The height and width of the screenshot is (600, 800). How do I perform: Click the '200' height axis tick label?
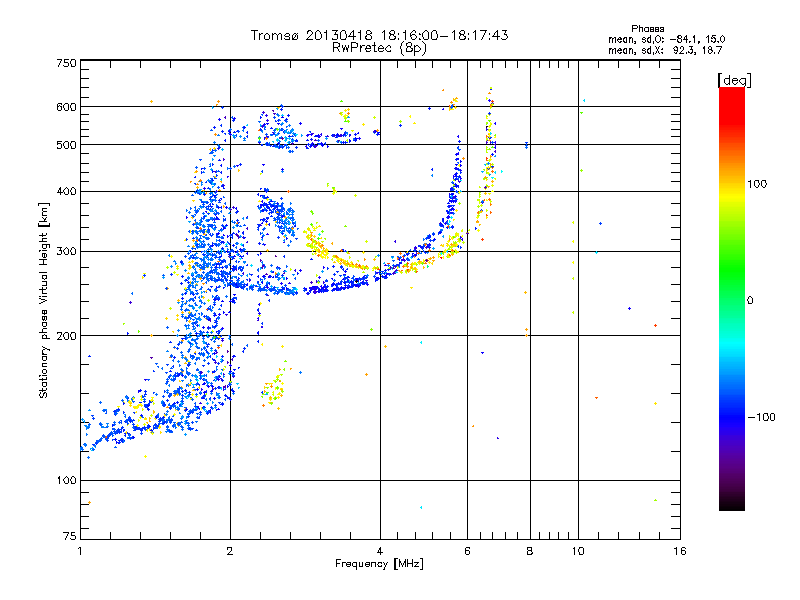[66, 336]
